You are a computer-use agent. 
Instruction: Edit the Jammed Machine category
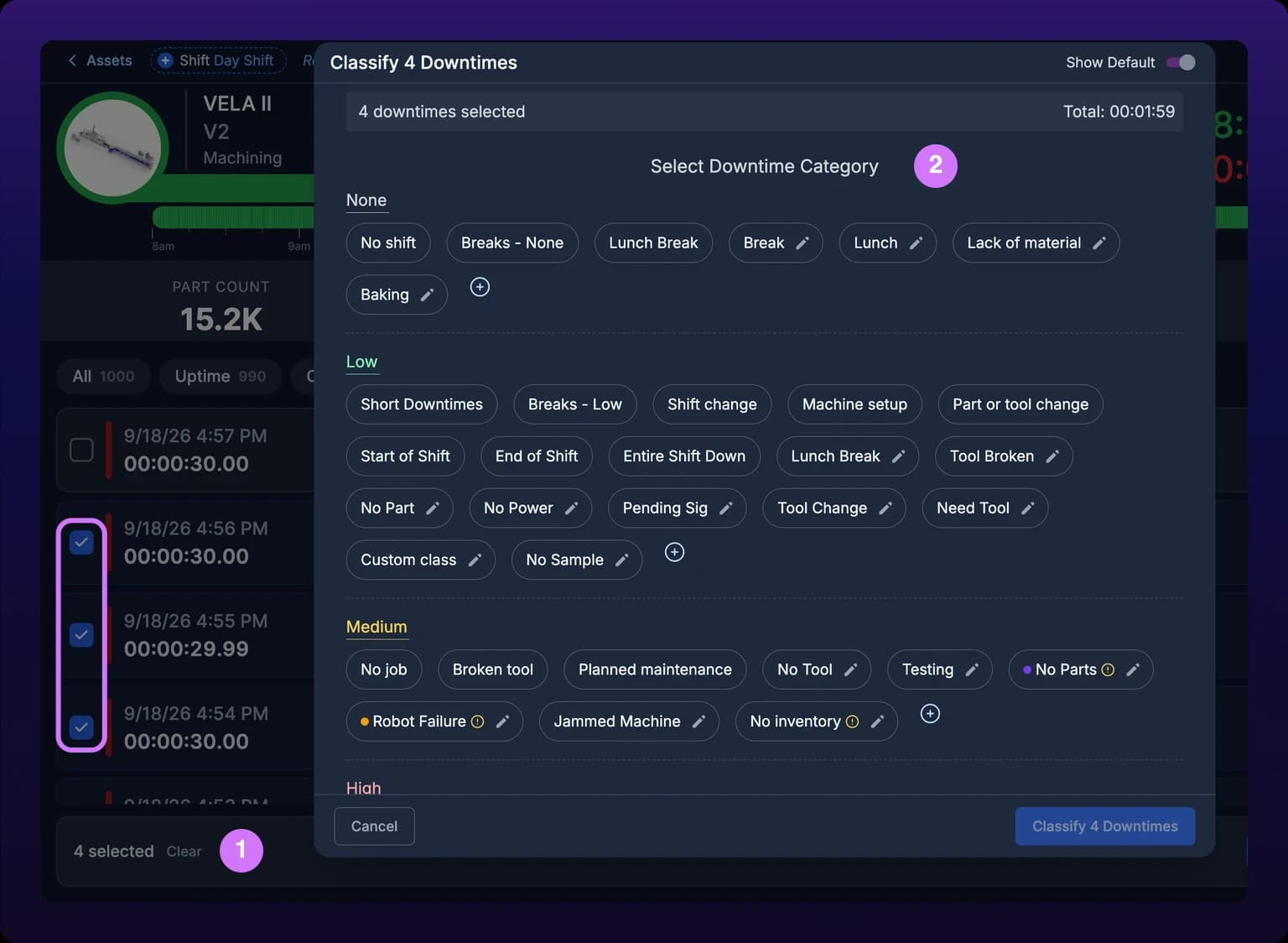point(699,722)
